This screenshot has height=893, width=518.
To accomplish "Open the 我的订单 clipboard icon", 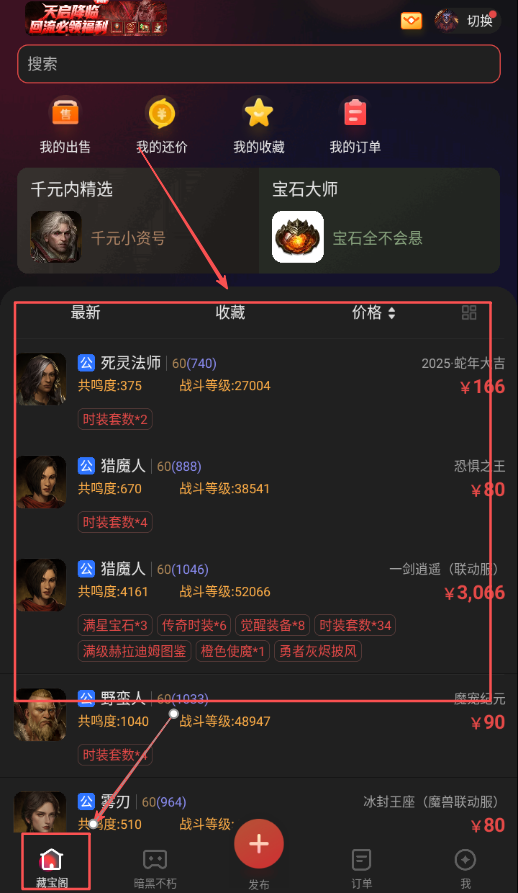I will click(355, 113).
